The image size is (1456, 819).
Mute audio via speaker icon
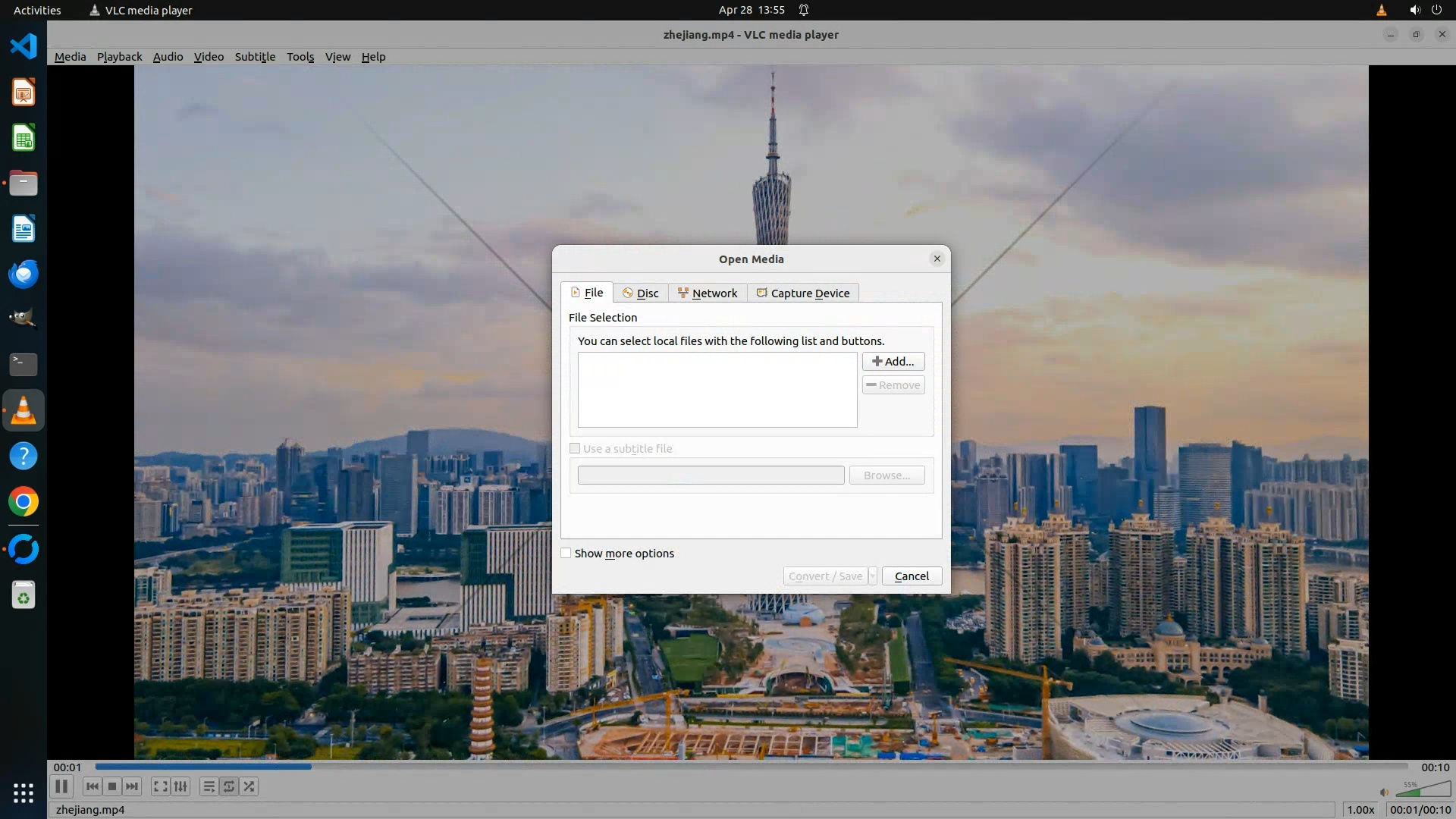pyautogui.click(x=1384, y=792)
